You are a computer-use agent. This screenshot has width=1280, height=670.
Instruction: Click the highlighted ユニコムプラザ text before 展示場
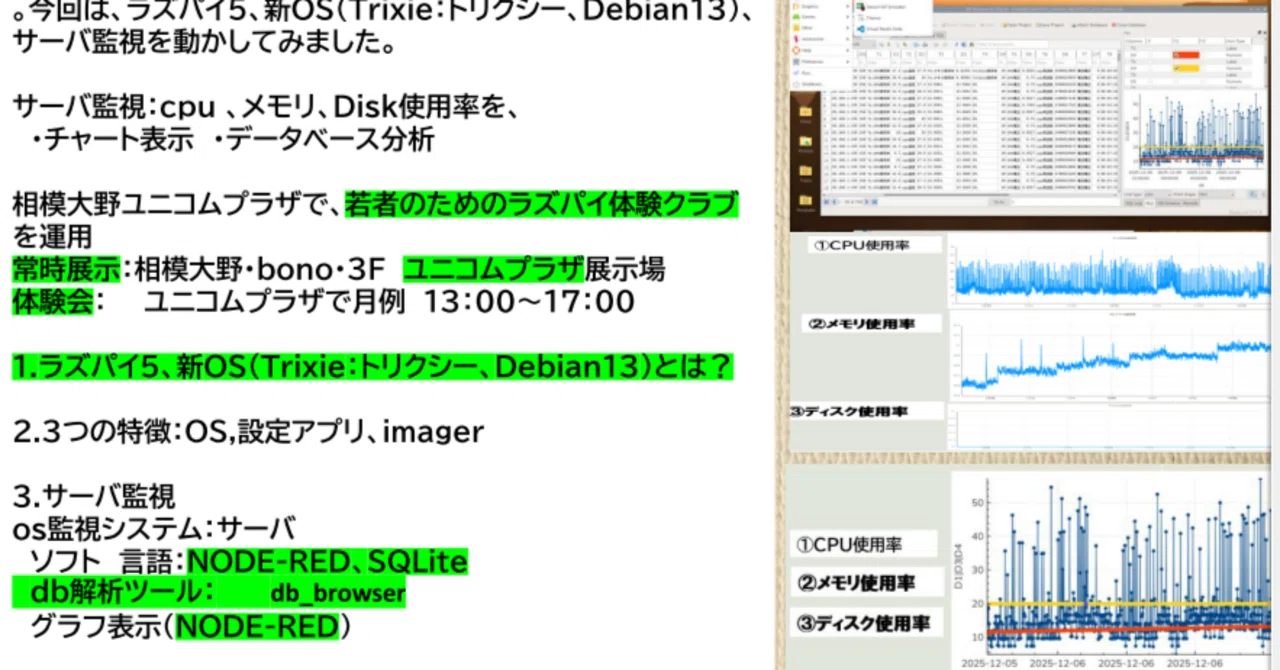click(494, 268)
